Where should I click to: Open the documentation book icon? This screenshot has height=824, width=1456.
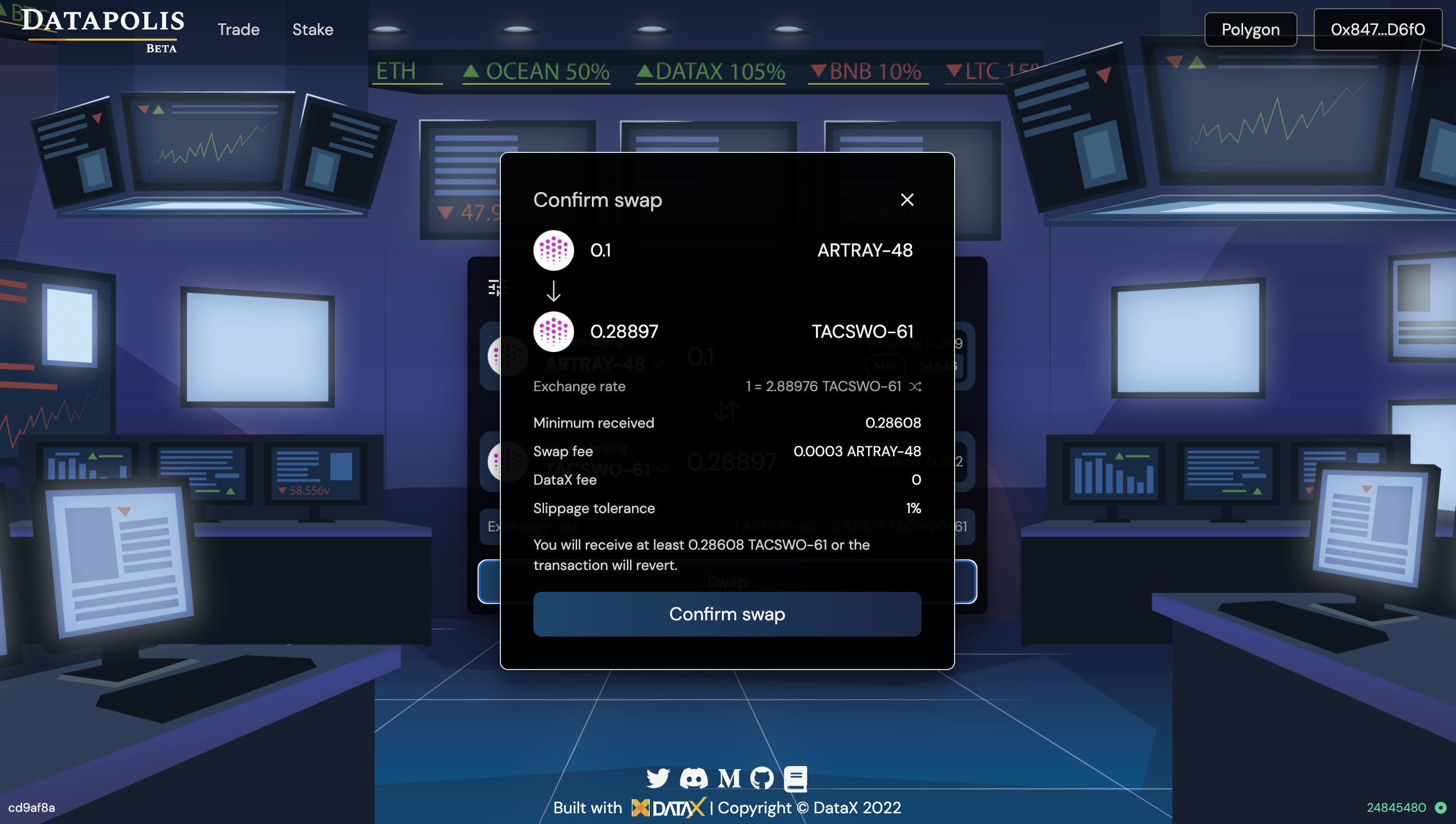(795, 778)
